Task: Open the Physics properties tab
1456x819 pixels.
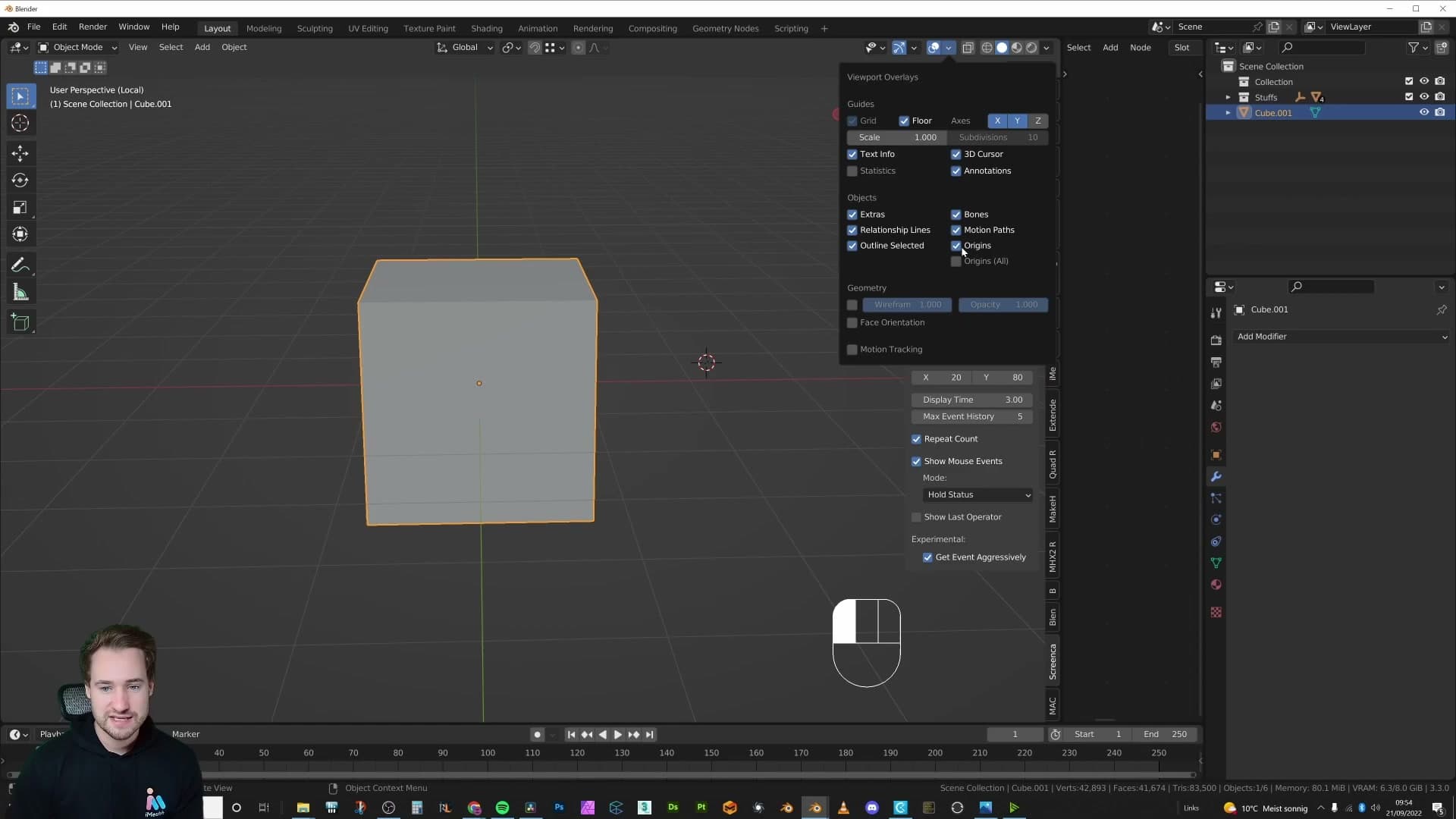Action: coord(1216,520)
